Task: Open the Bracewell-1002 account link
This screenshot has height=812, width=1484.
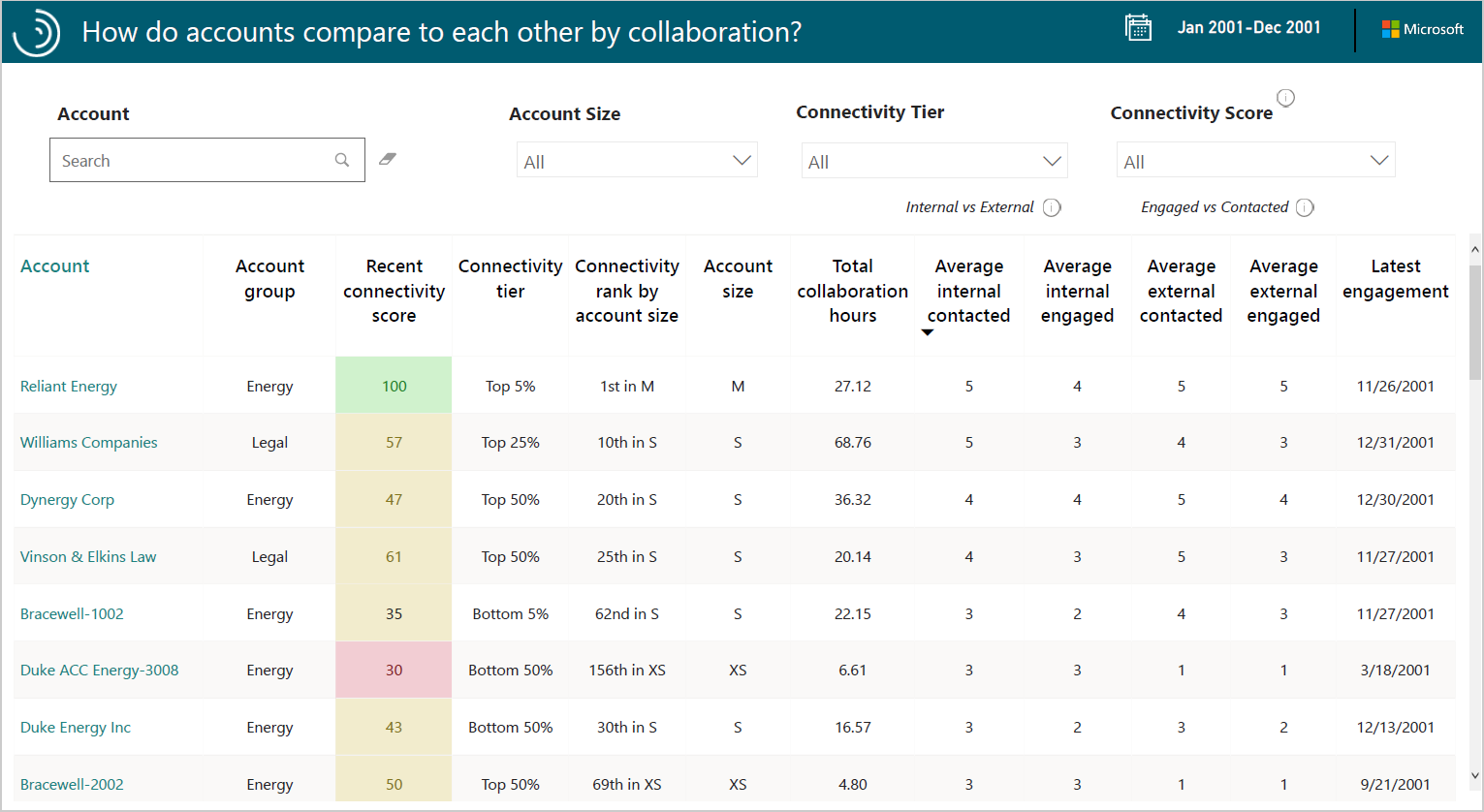Action: pyautogui.click(x=72, y=614)
